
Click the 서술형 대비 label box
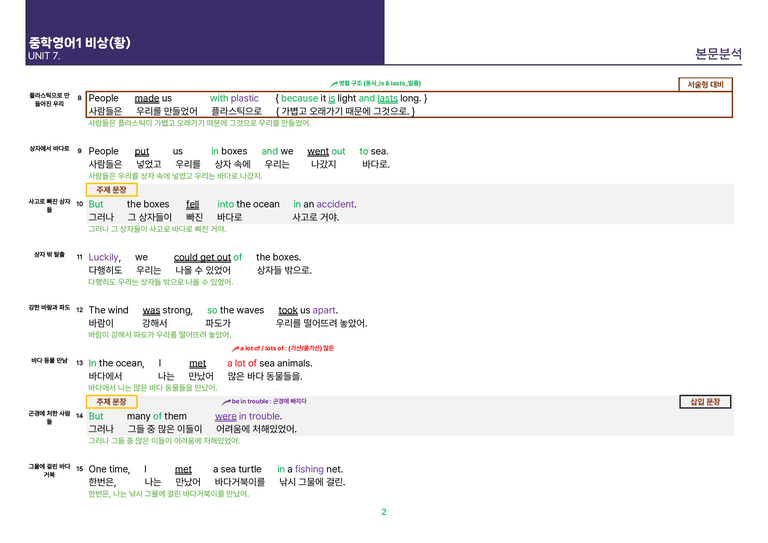point(705,84)
